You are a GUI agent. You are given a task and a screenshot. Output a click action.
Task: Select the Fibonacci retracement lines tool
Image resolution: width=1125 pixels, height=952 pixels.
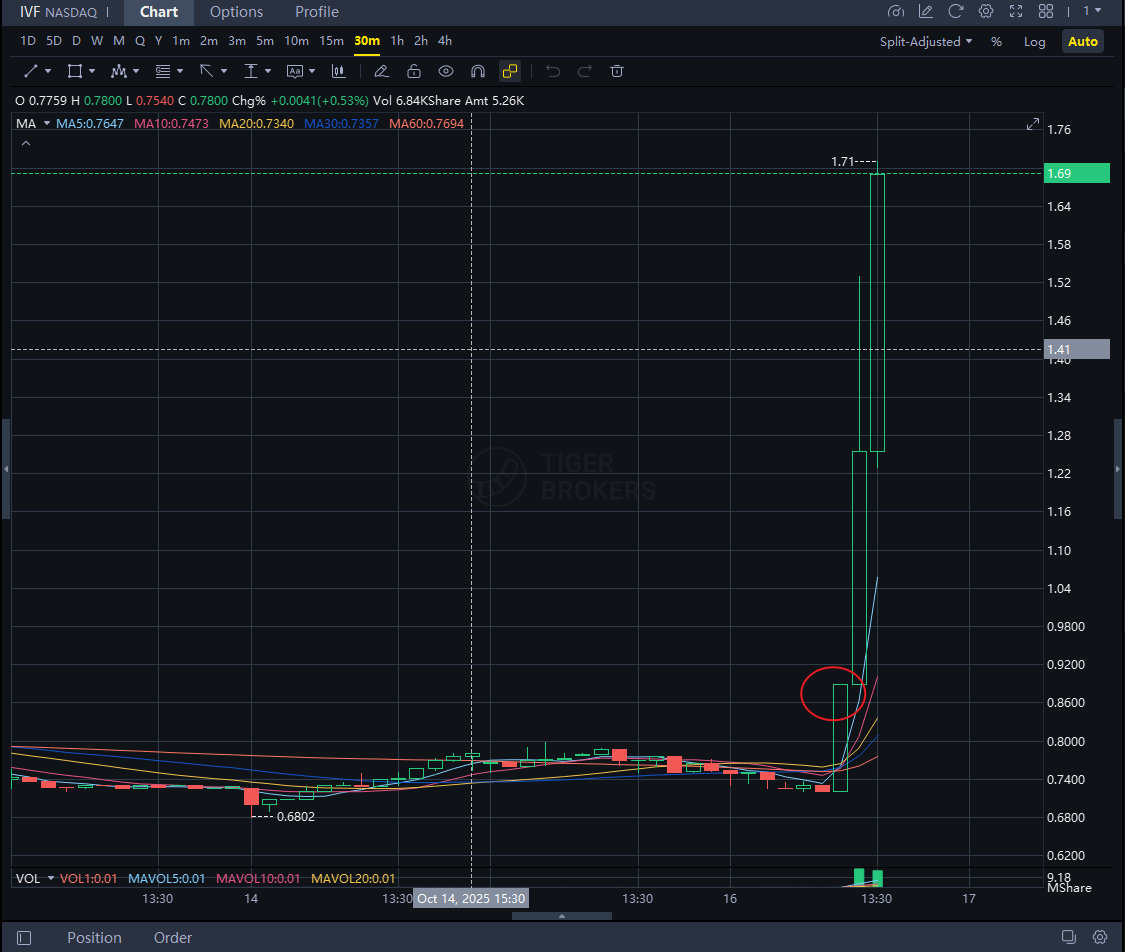pyautogui.click(x=163, y=71)
